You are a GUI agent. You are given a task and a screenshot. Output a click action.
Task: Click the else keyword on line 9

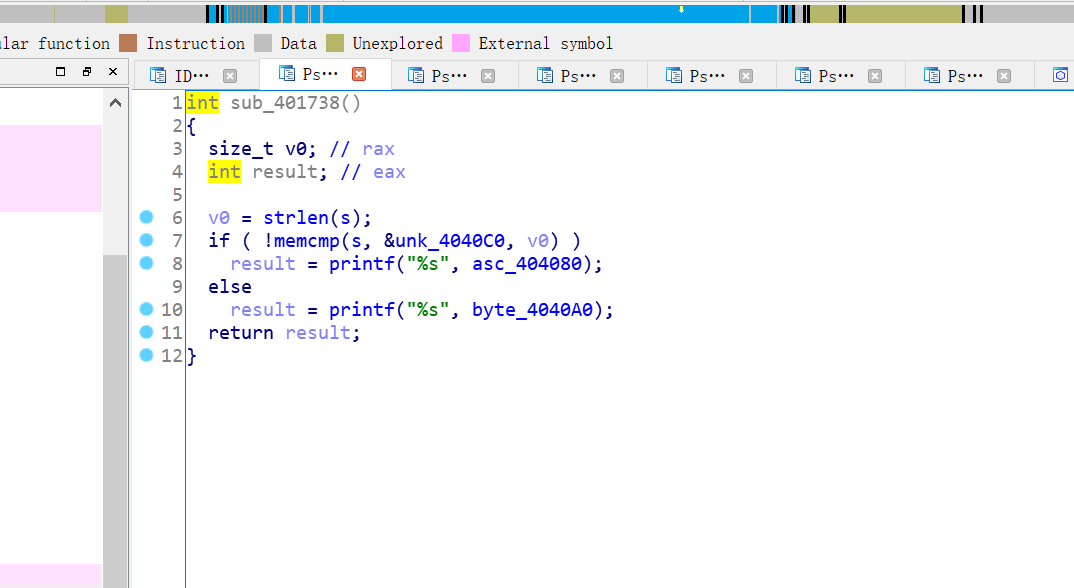click(x=230, y=286)
